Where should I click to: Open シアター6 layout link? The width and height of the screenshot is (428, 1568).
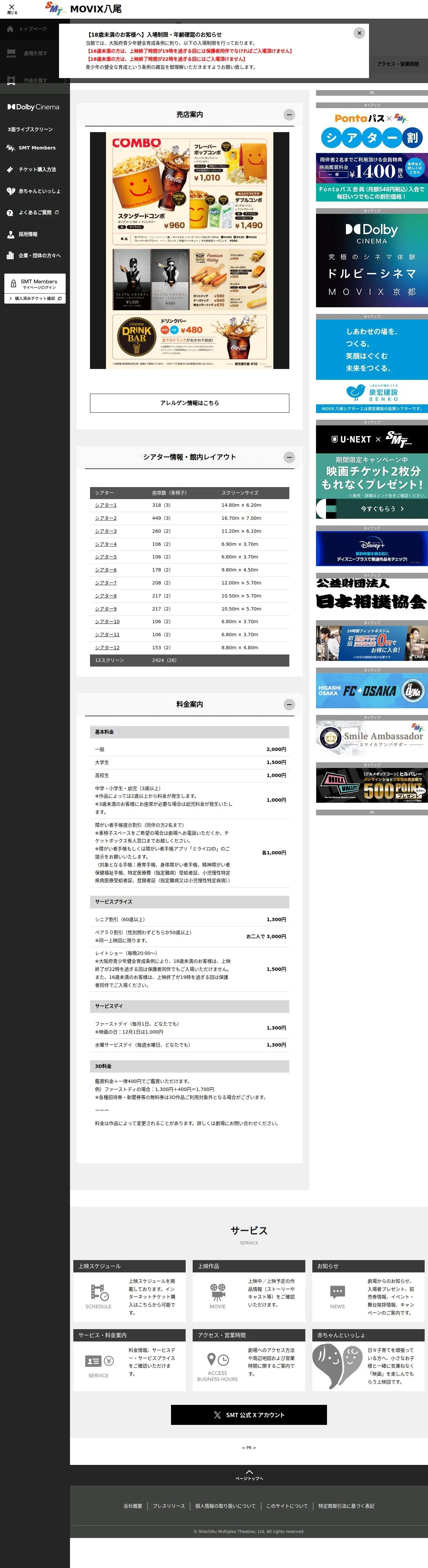tap(106, 570)
